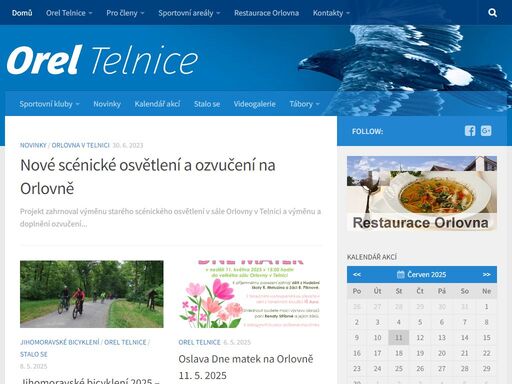Open the Den matek flower poster thumbnail
The image size is (512, 384).
tap(250, 294)
